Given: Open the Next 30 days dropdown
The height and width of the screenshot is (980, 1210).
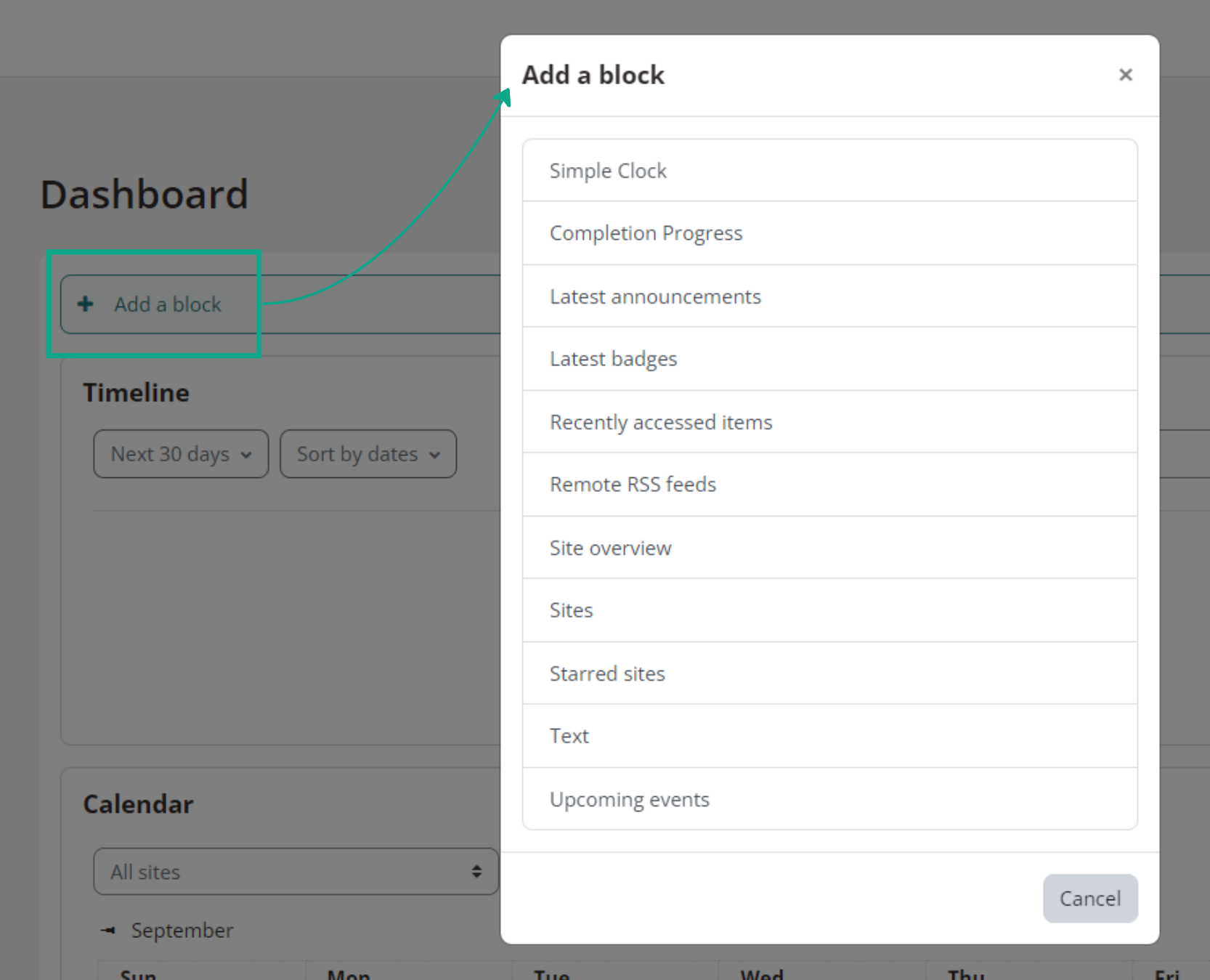Looking at the screenshot, I should [180, 454].
